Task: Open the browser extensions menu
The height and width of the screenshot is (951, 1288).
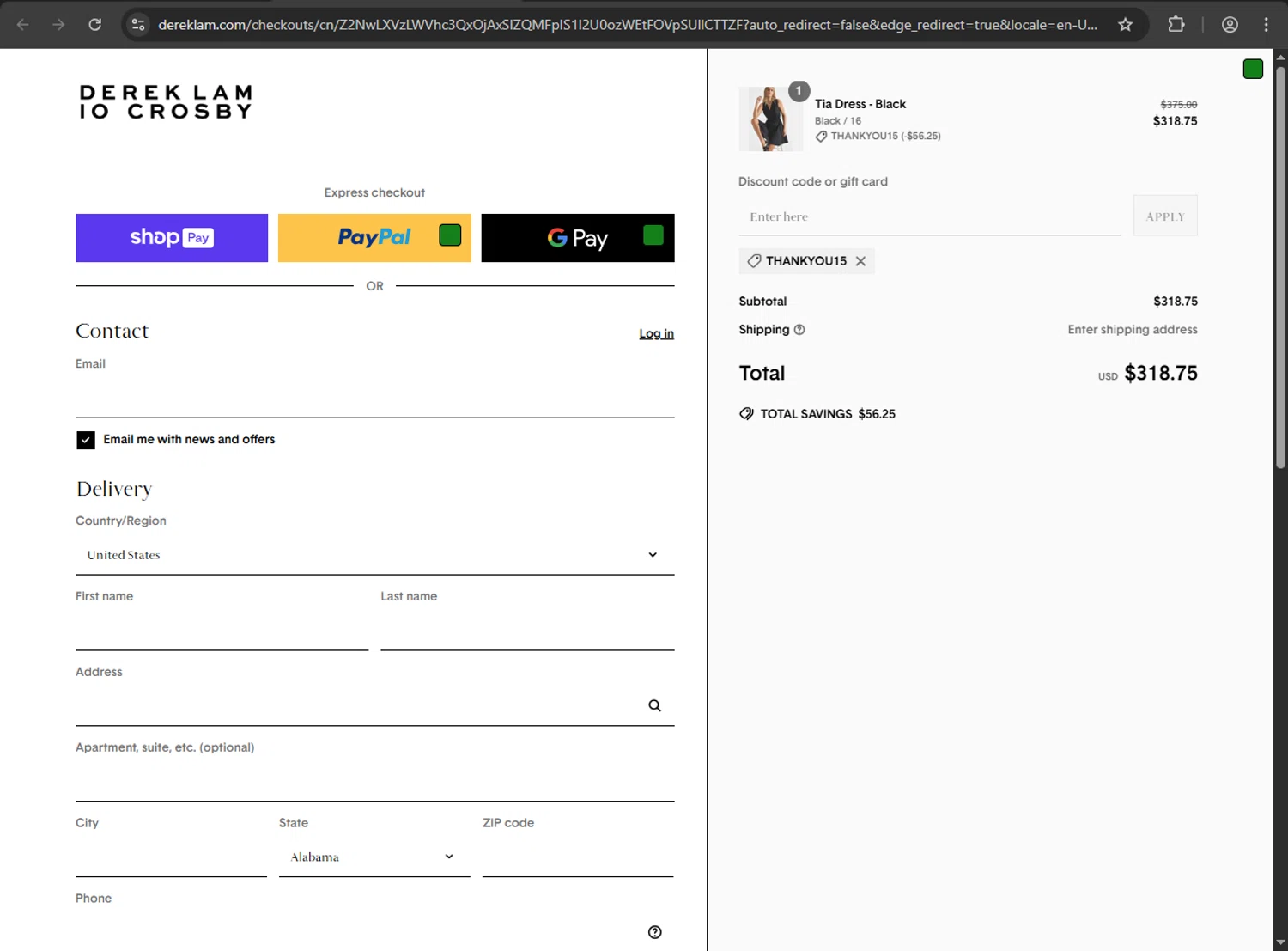Action: [x=1176, y=24]
